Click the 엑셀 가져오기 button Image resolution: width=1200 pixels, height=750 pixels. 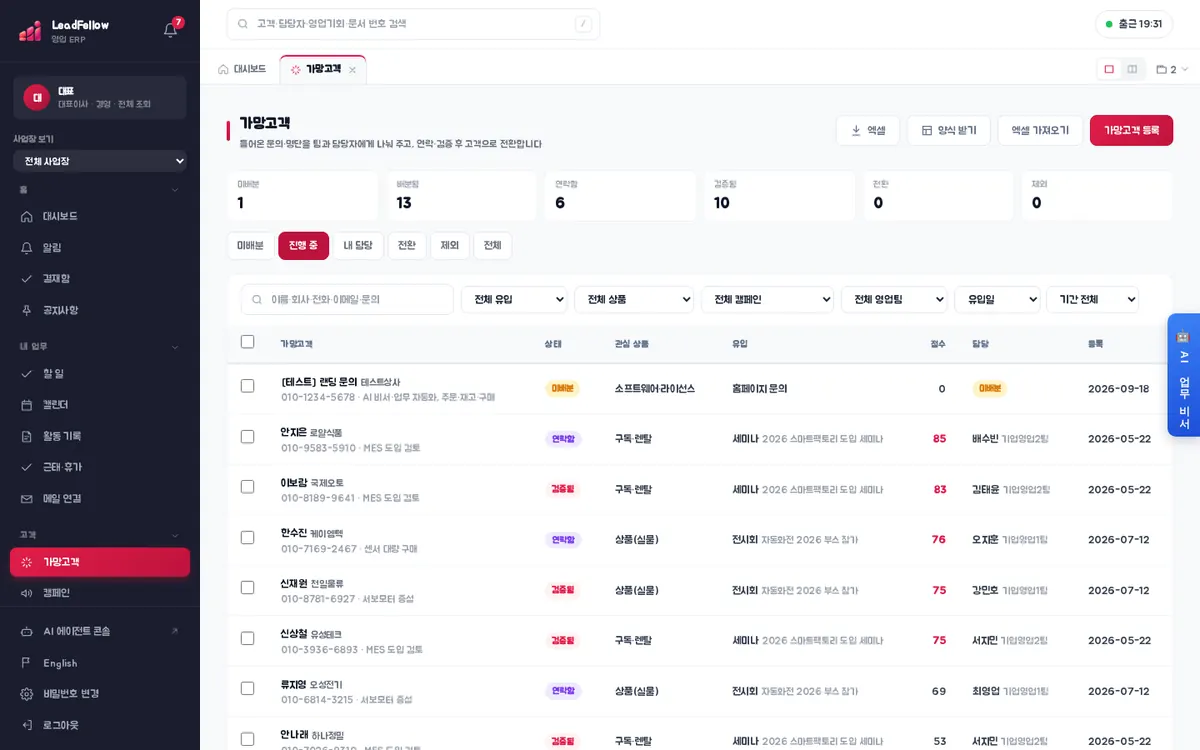(x=1040, y=130)
